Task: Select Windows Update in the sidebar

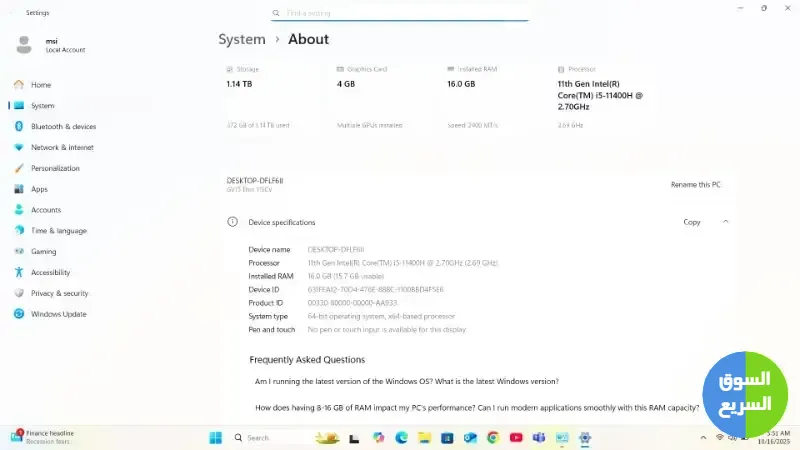Action: 58,314
